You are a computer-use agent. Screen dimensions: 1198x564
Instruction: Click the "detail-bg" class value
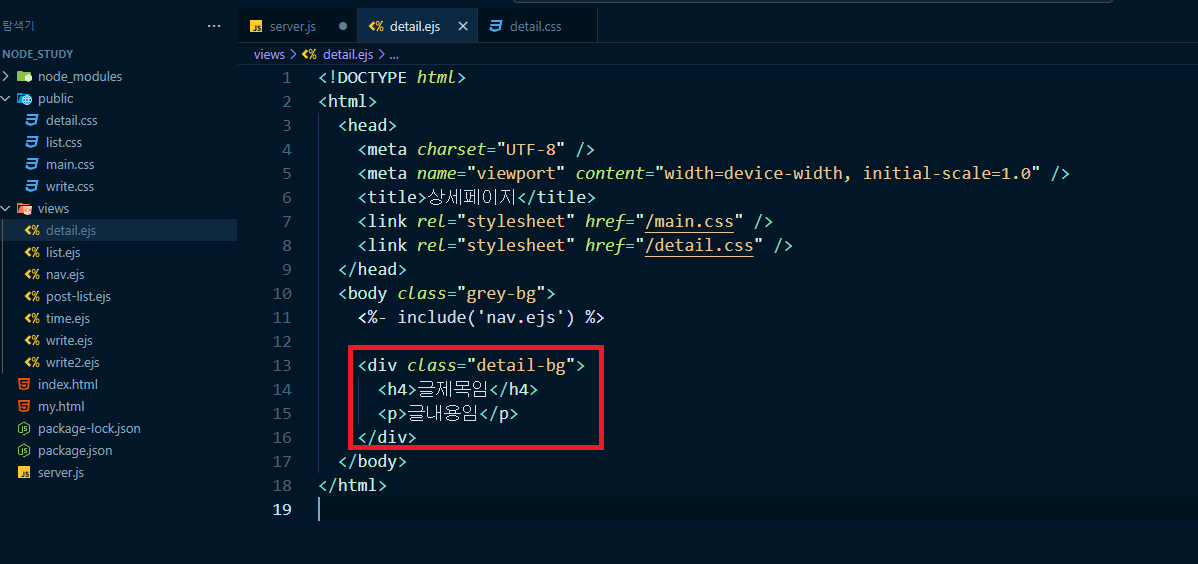(x=520, y=365)
